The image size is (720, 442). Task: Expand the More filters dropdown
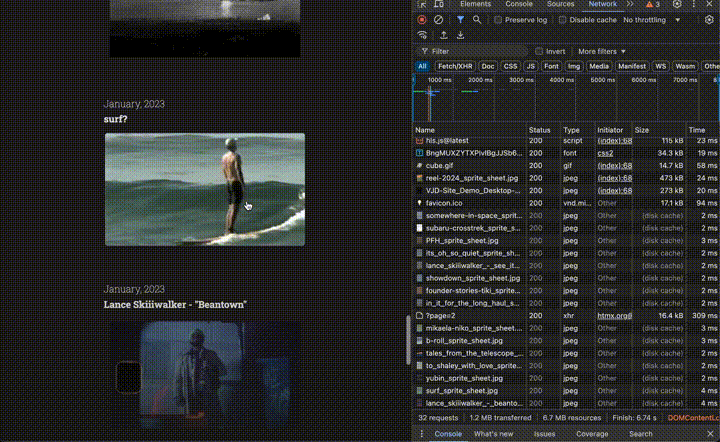pyautogui.click(x=602, y=51)
